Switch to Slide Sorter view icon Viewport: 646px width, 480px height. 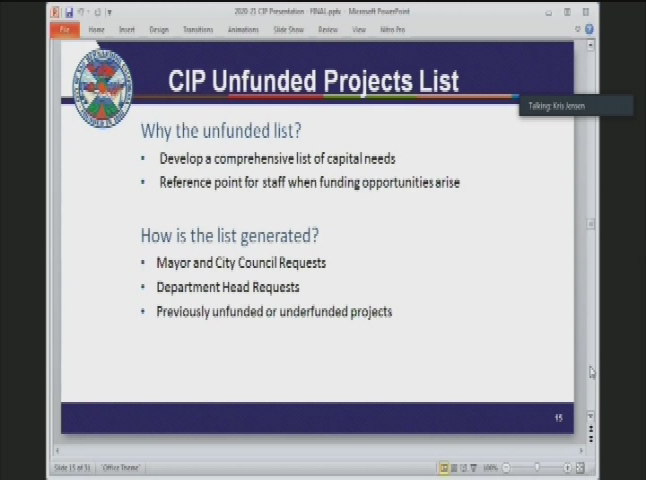tap(454, 468)
